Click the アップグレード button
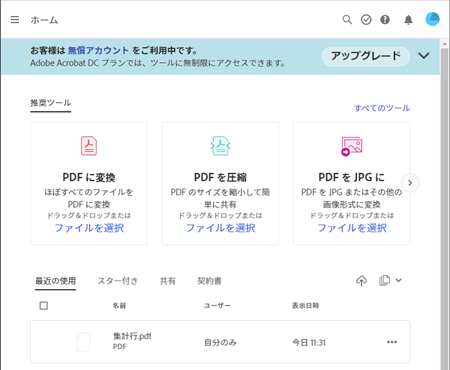This screenshot has width=450, height=370. 366,56
